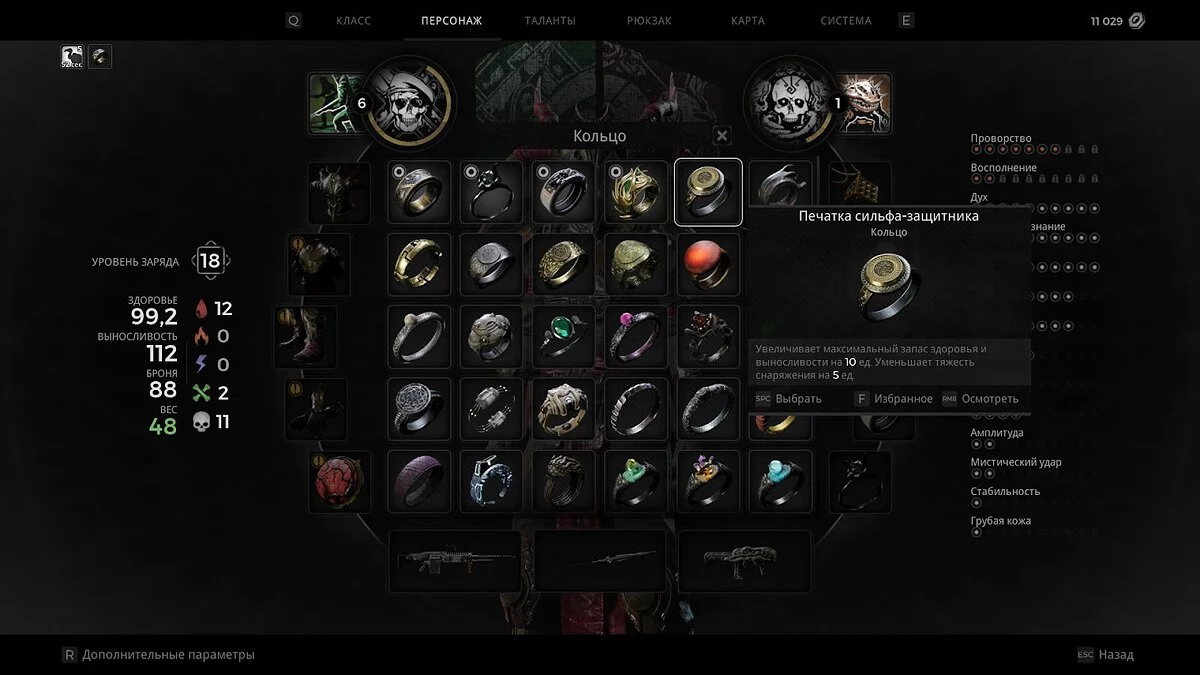
Task: Open the Рюкзак tab
Action: pyautogui.click(x=649, y=21)
